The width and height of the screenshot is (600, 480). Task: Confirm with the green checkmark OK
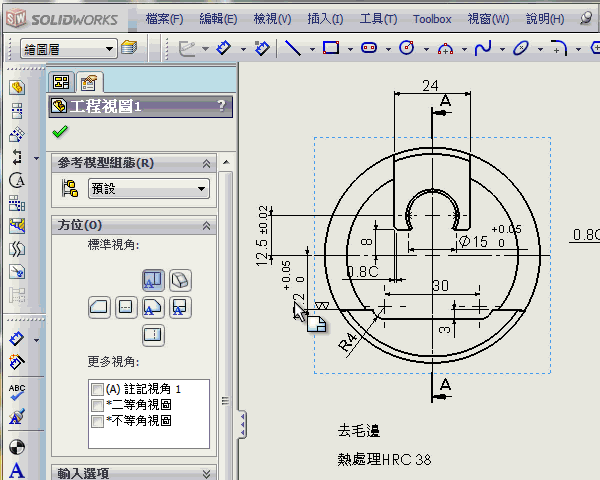(x=60, y=132)
